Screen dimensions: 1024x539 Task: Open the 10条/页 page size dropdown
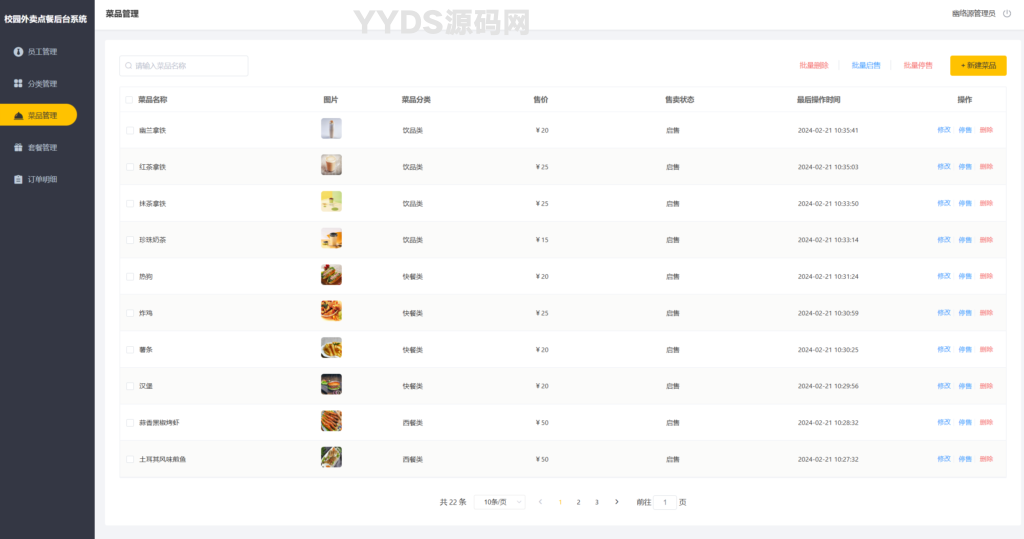(500, 502)
